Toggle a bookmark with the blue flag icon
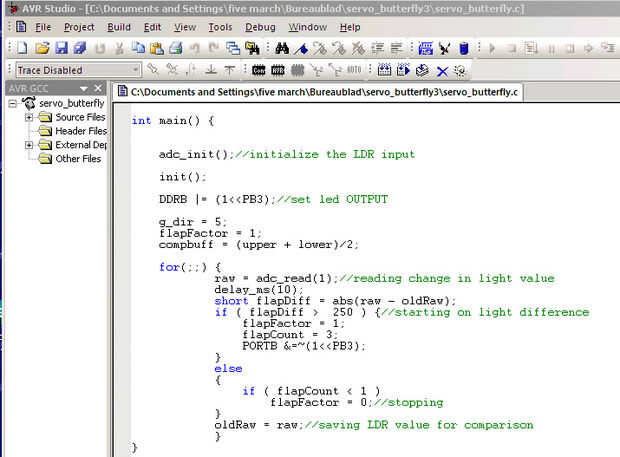The image size is (620, 457). (x=302, y=49)
